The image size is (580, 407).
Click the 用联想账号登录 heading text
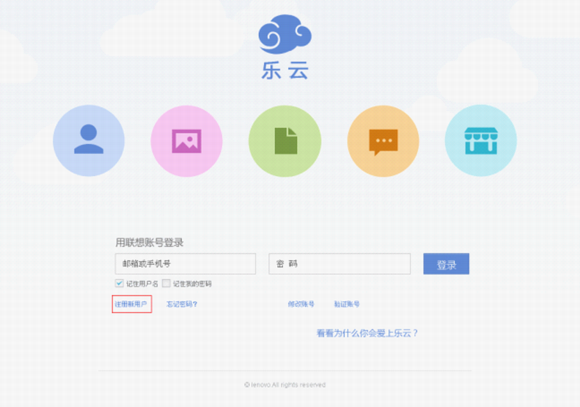point(149,243)
